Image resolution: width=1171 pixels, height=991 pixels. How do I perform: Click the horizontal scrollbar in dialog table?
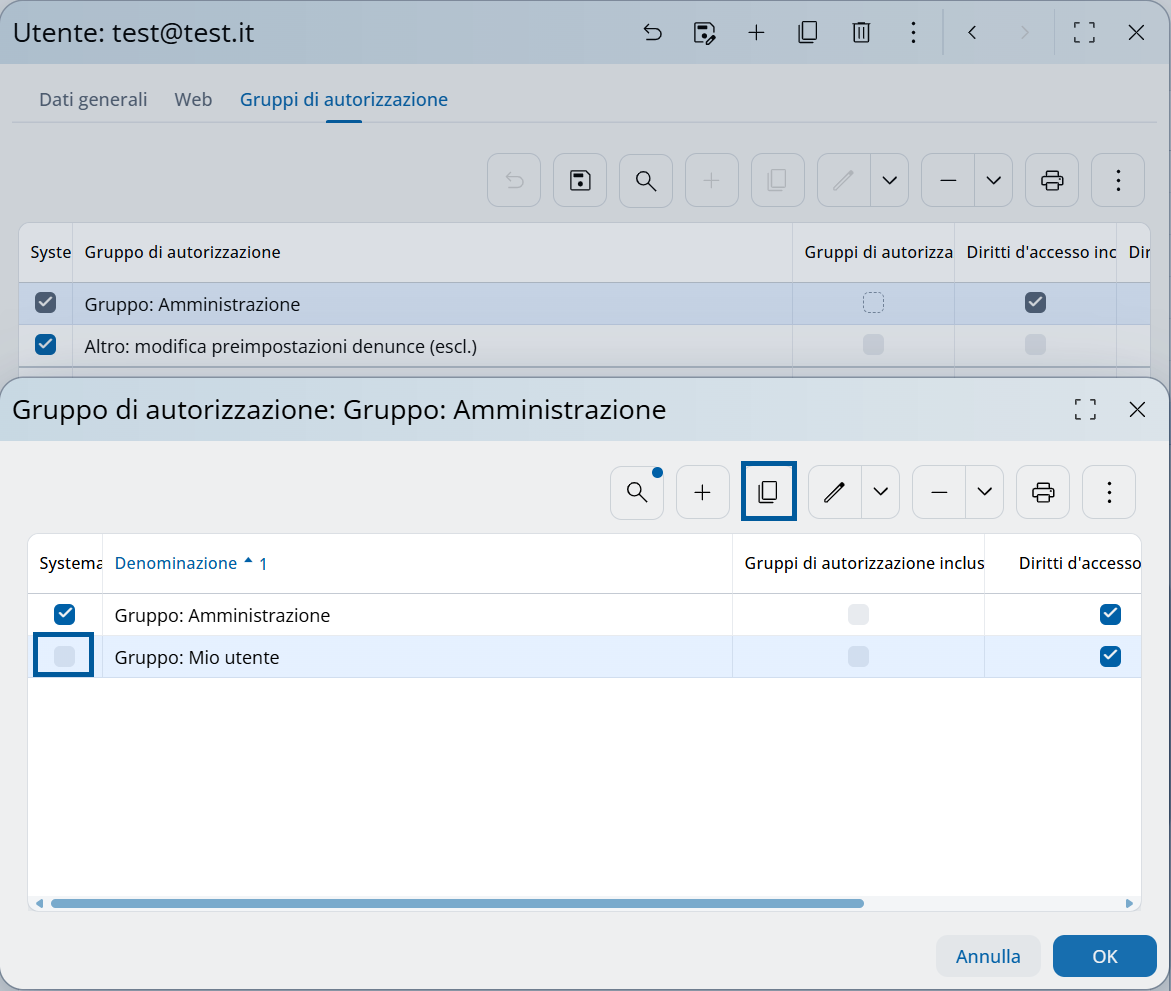[x=456, y=903]
